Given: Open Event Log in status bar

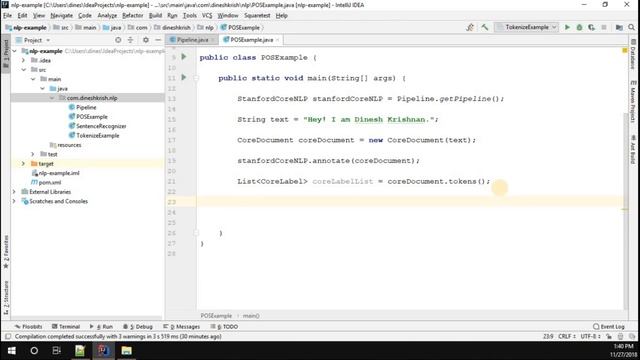Looking at the screenshot, I should tap(609, 327).
